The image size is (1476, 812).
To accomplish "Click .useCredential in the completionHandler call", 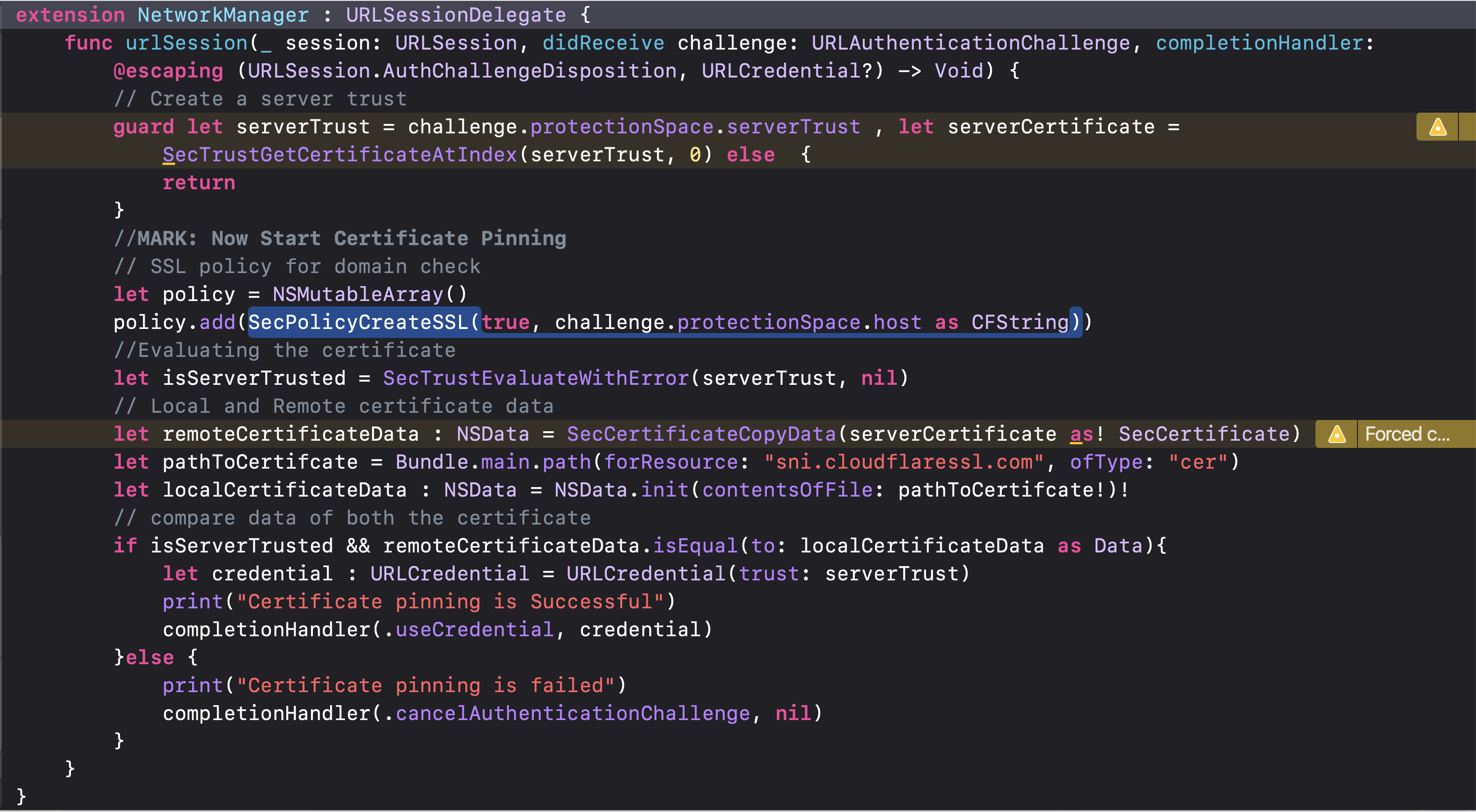I will 469,630.
